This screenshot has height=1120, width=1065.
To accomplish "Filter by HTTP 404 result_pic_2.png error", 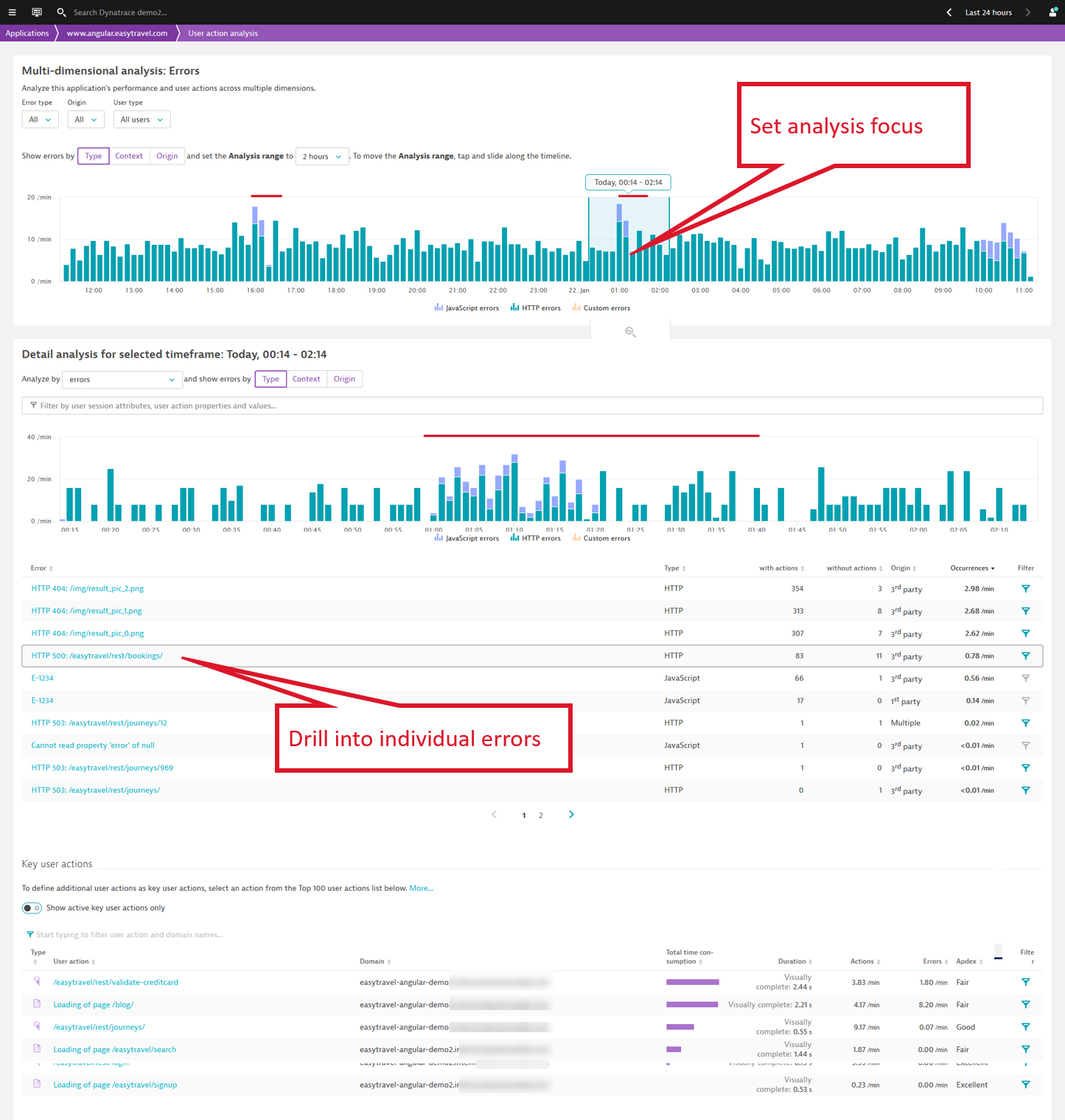I will coord(1025,588).
